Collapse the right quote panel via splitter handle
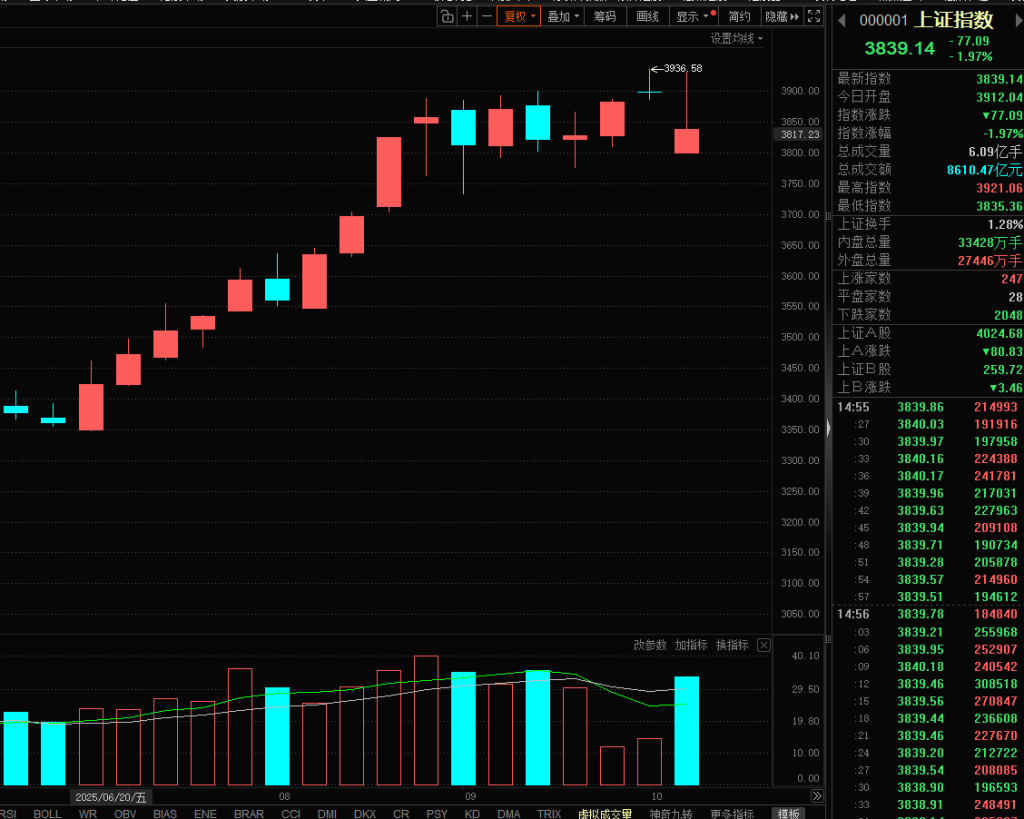Viewport: 1024px width, 819px height. tap(826, 430)
